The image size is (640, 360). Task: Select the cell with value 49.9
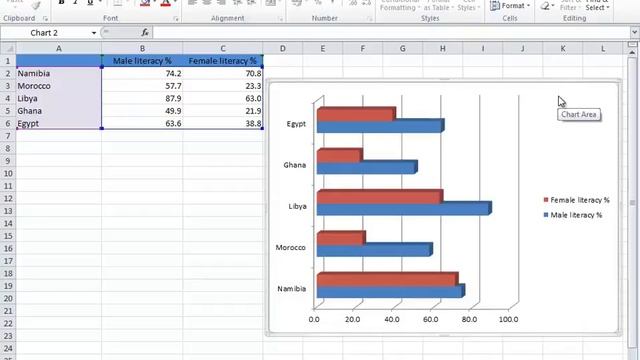tap(142, 111)
